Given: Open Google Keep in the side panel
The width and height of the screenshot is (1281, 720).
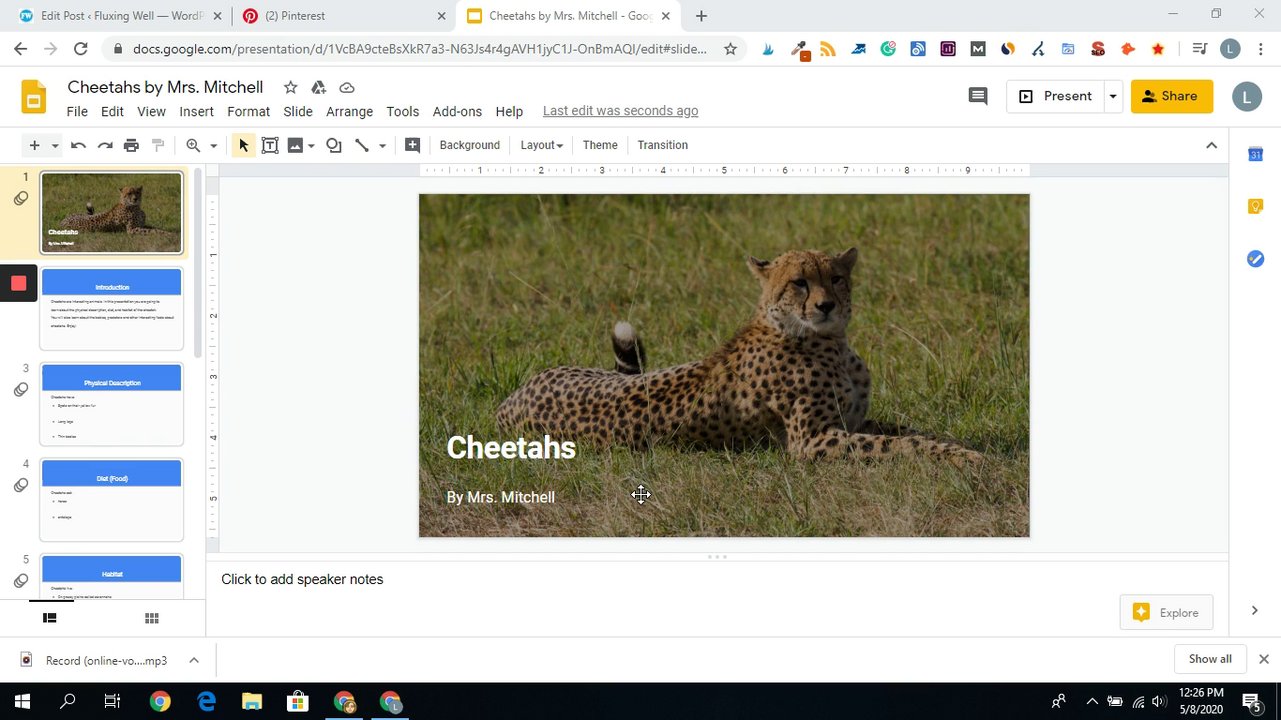Looking at the screenshot, I should (1255, 206).
